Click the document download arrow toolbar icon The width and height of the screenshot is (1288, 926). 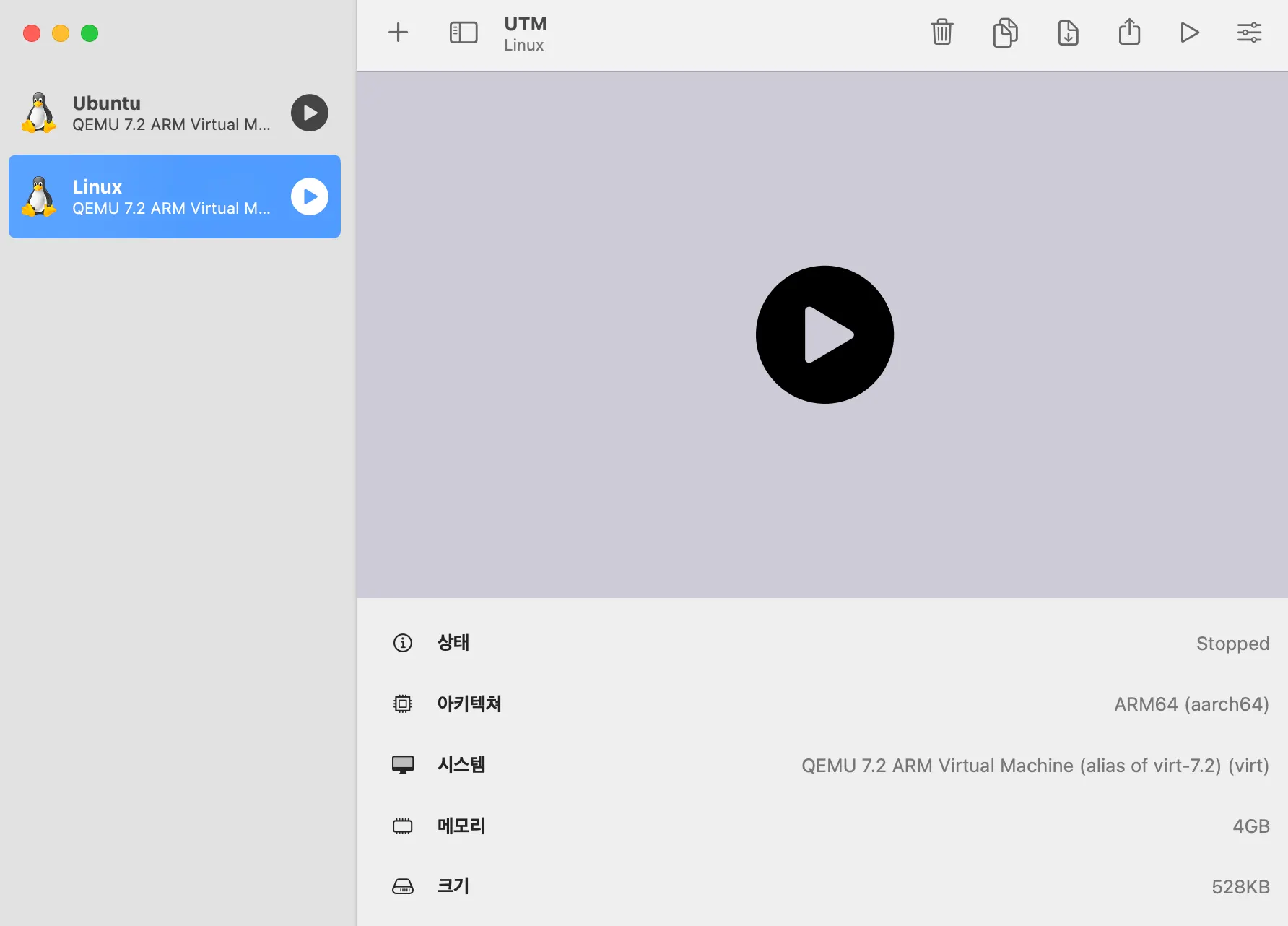[x=1068, y=33]
